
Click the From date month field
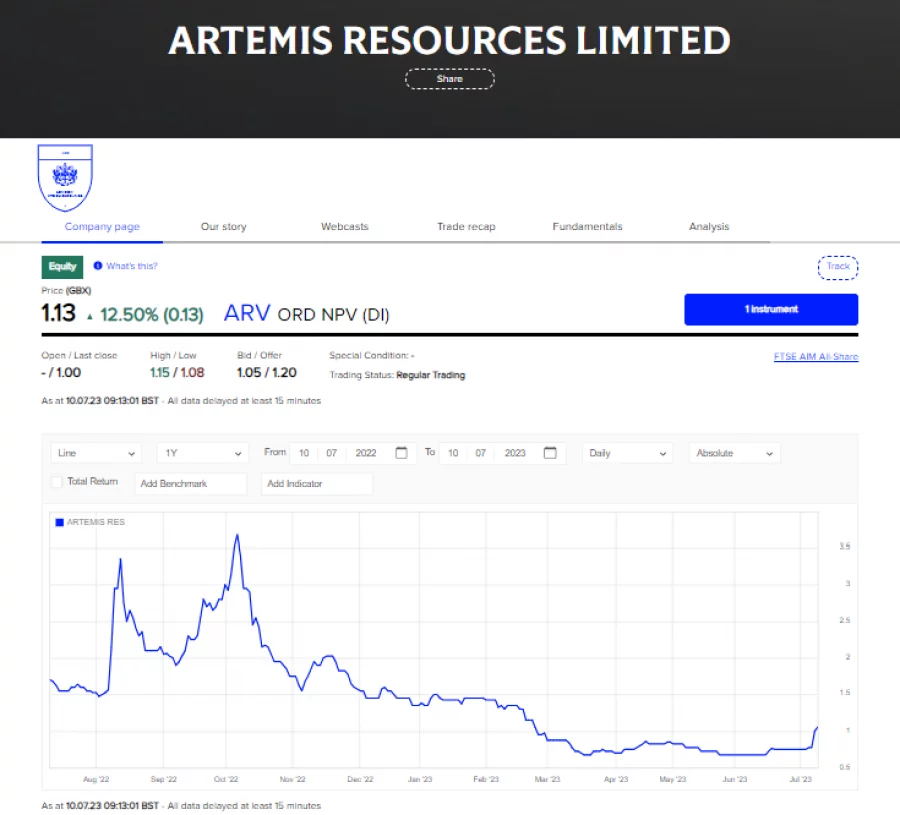[332, 453]
